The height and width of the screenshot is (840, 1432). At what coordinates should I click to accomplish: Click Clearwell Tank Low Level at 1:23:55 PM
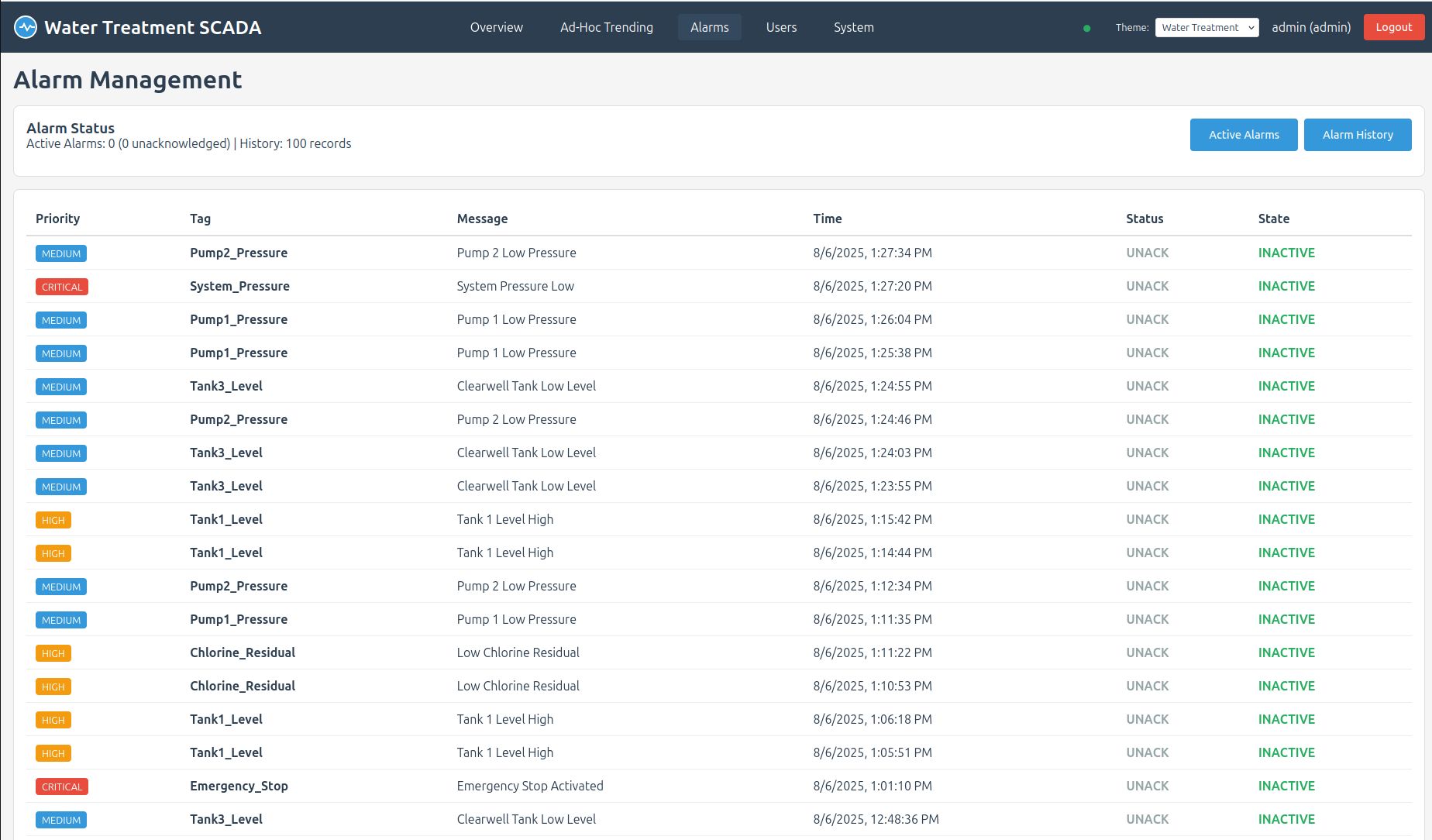tap(526, 486)
